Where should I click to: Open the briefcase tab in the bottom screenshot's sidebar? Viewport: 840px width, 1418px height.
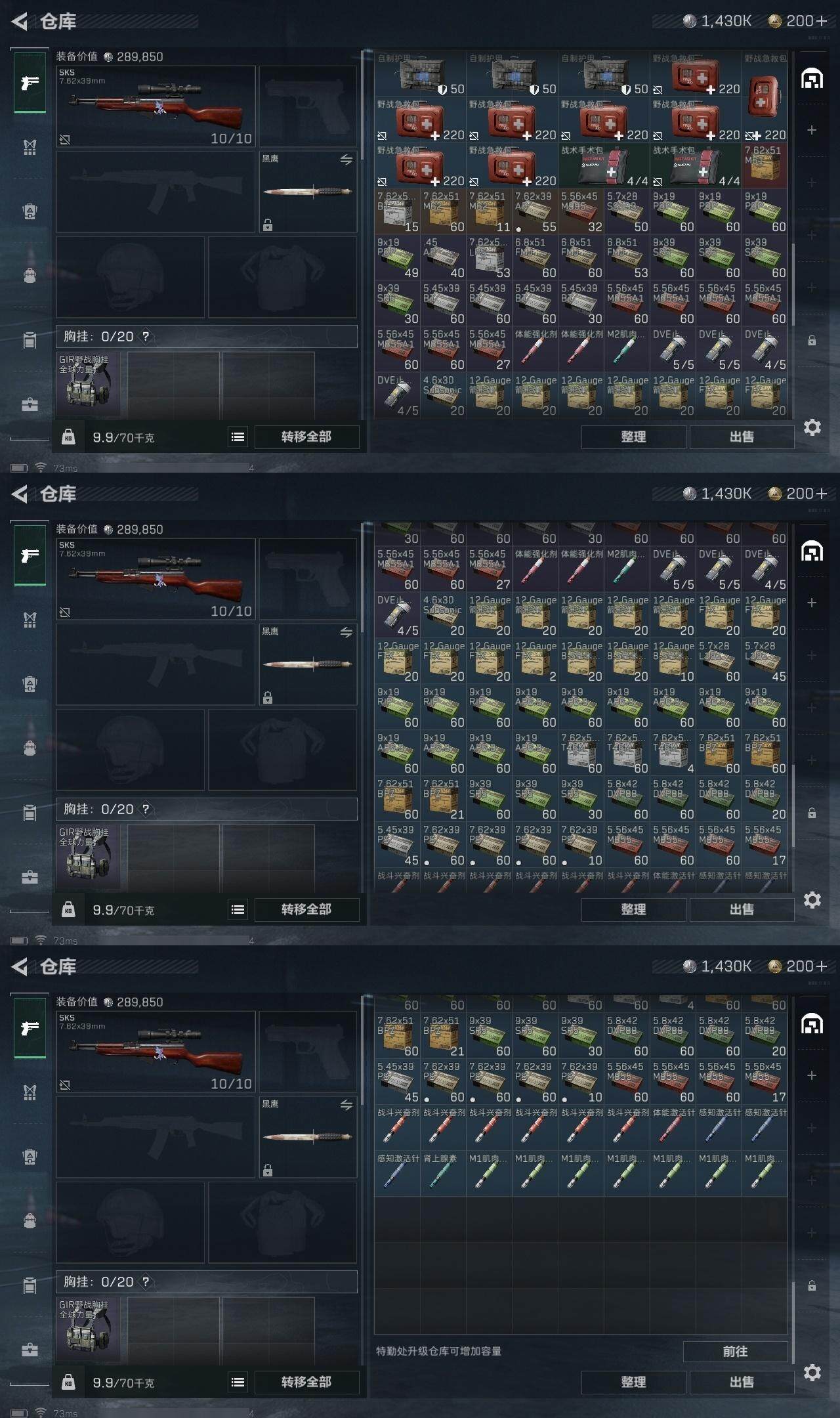[x=30, y=1350]
